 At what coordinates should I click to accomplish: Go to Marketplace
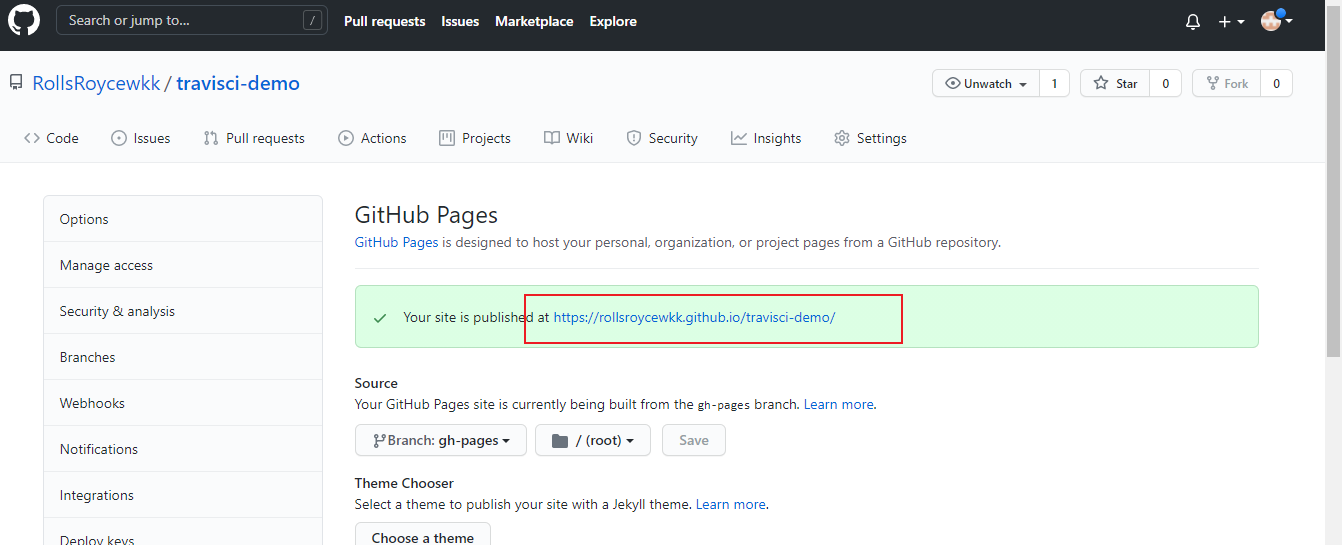pyautogui.click(x=534, y=21)
